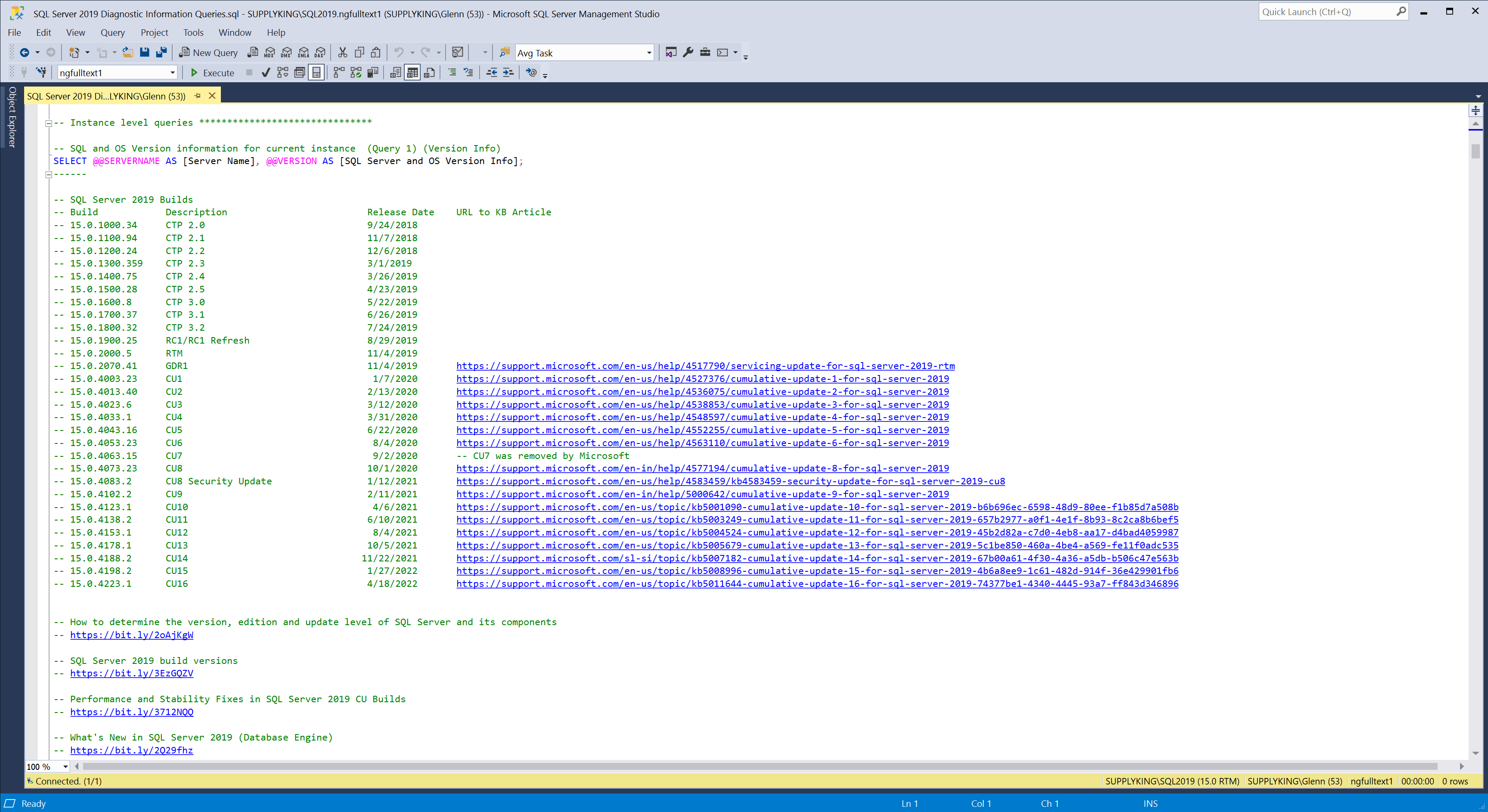Open a new MDX query
This screenshot has height=812, width=1488.
click(x=269, y=53)
